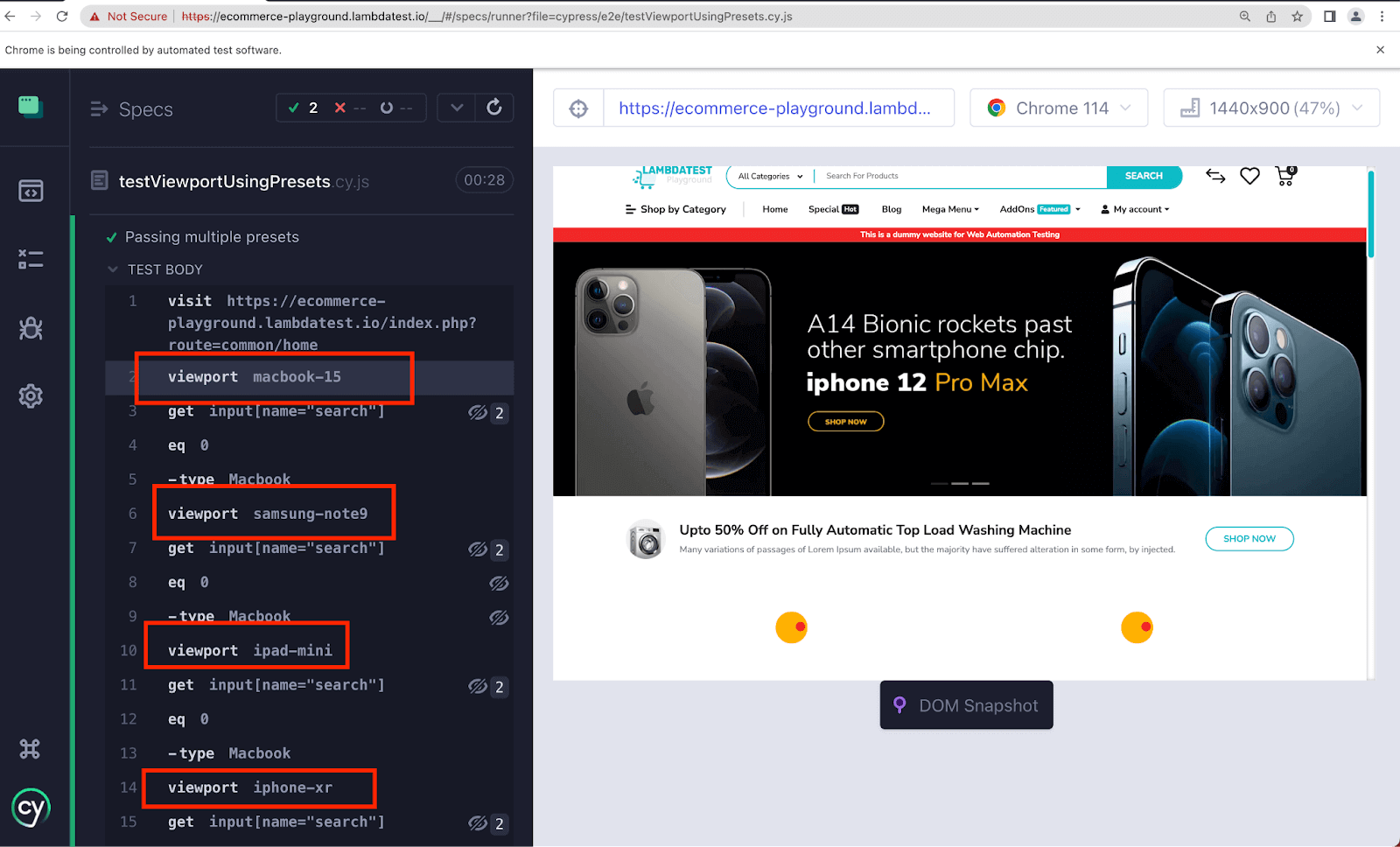Click the green project icon atop the sidebar
This screenshot has height=847, width=1400.
[x=31, y=107]
